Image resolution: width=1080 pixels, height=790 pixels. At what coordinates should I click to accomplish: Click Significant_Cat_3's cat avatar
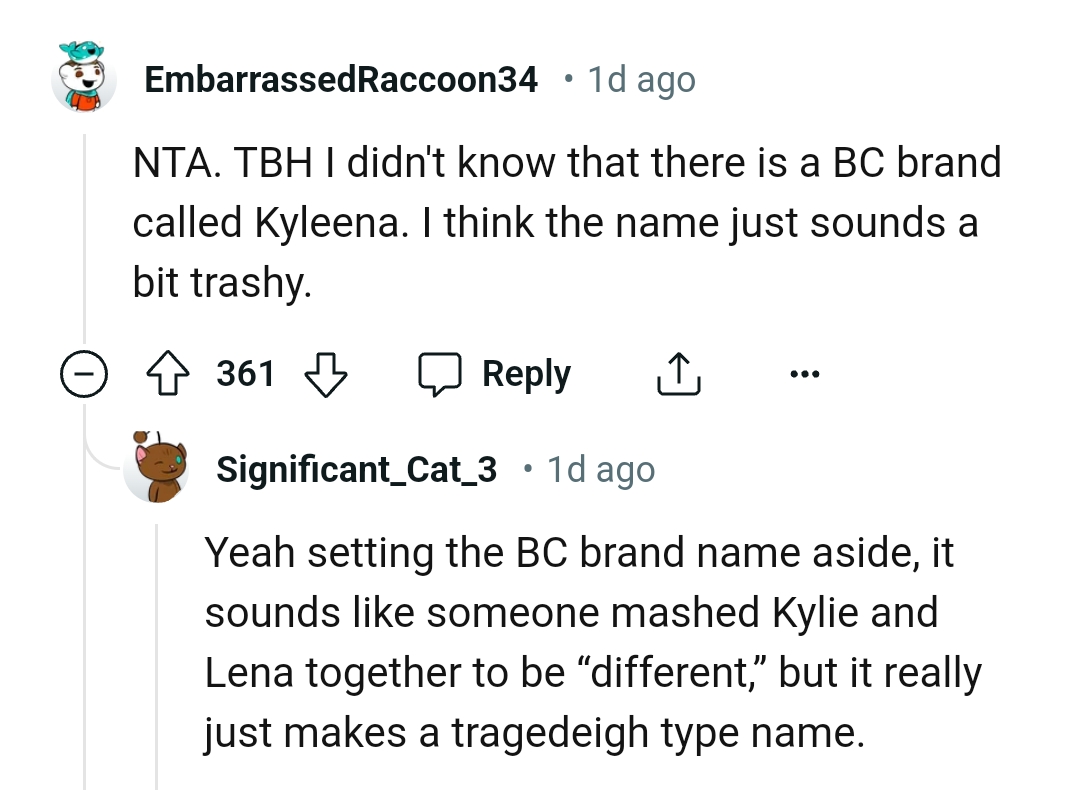157,468
